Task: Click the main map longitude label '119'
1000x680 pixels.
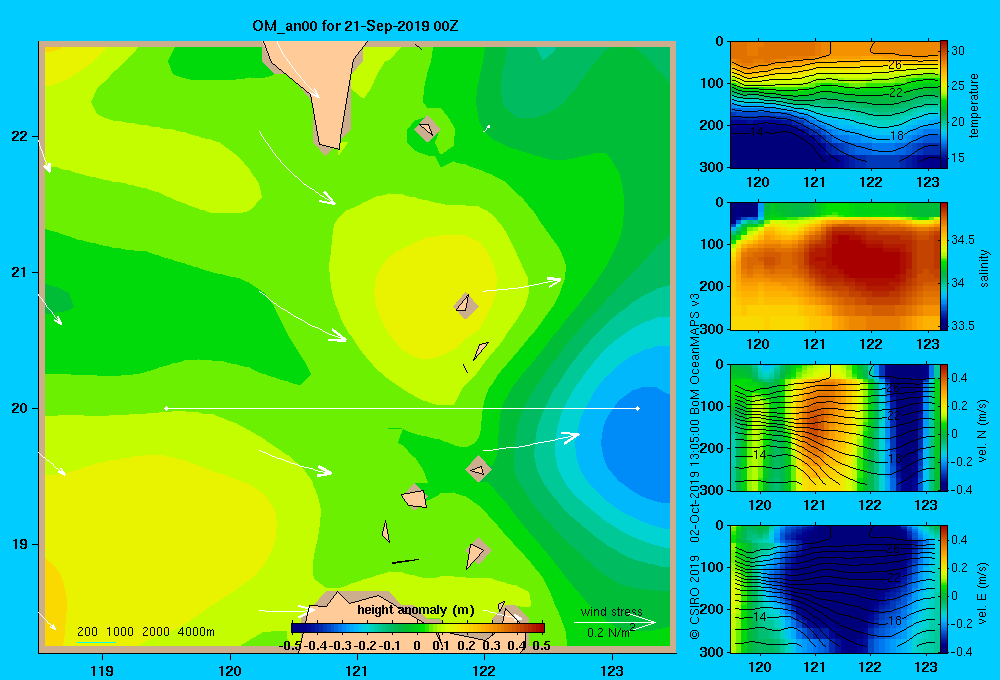Action: pos(102,670)
